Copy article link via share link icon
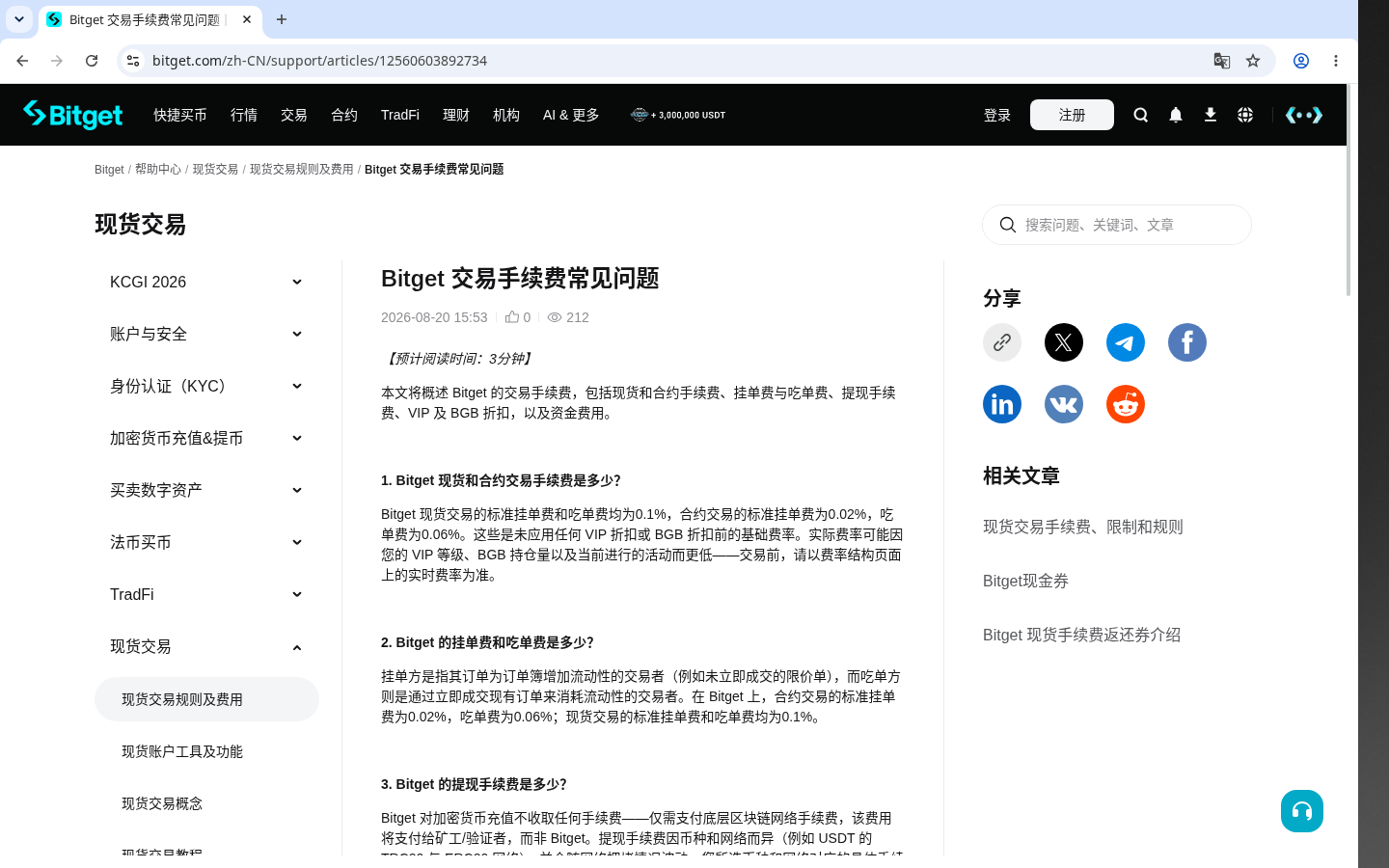 [1002, 342]
